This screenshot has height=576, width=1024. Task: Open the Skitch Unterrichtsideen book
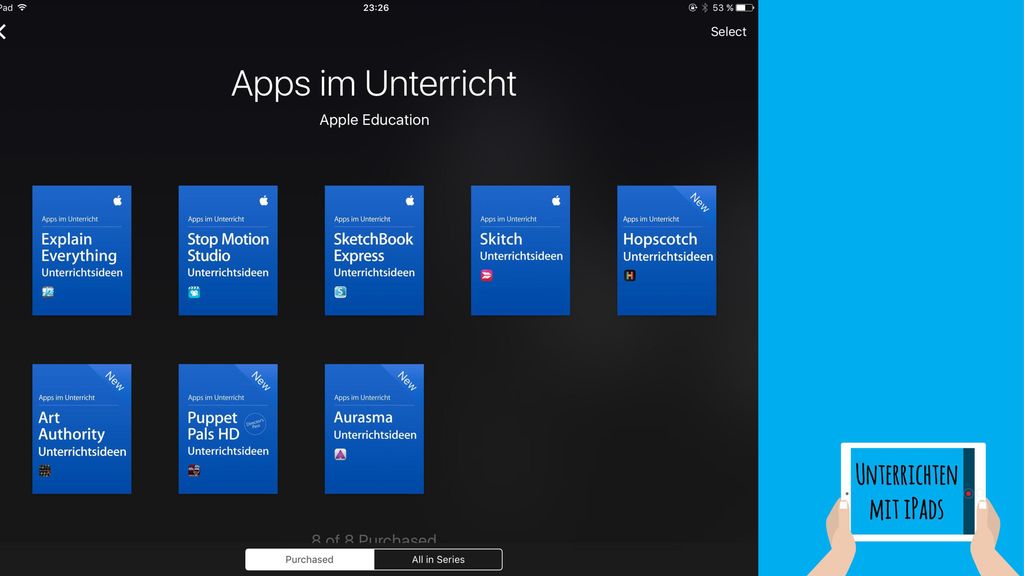(520, 250)
